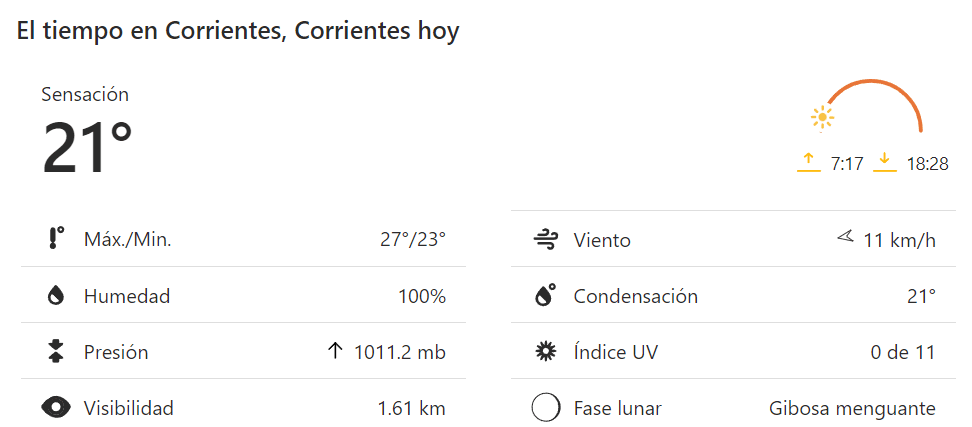Image resolution: width=972 pixels, height=427 pixels.
Task: Click the 18:28 sunset time
Action: (x=927, y=164)
